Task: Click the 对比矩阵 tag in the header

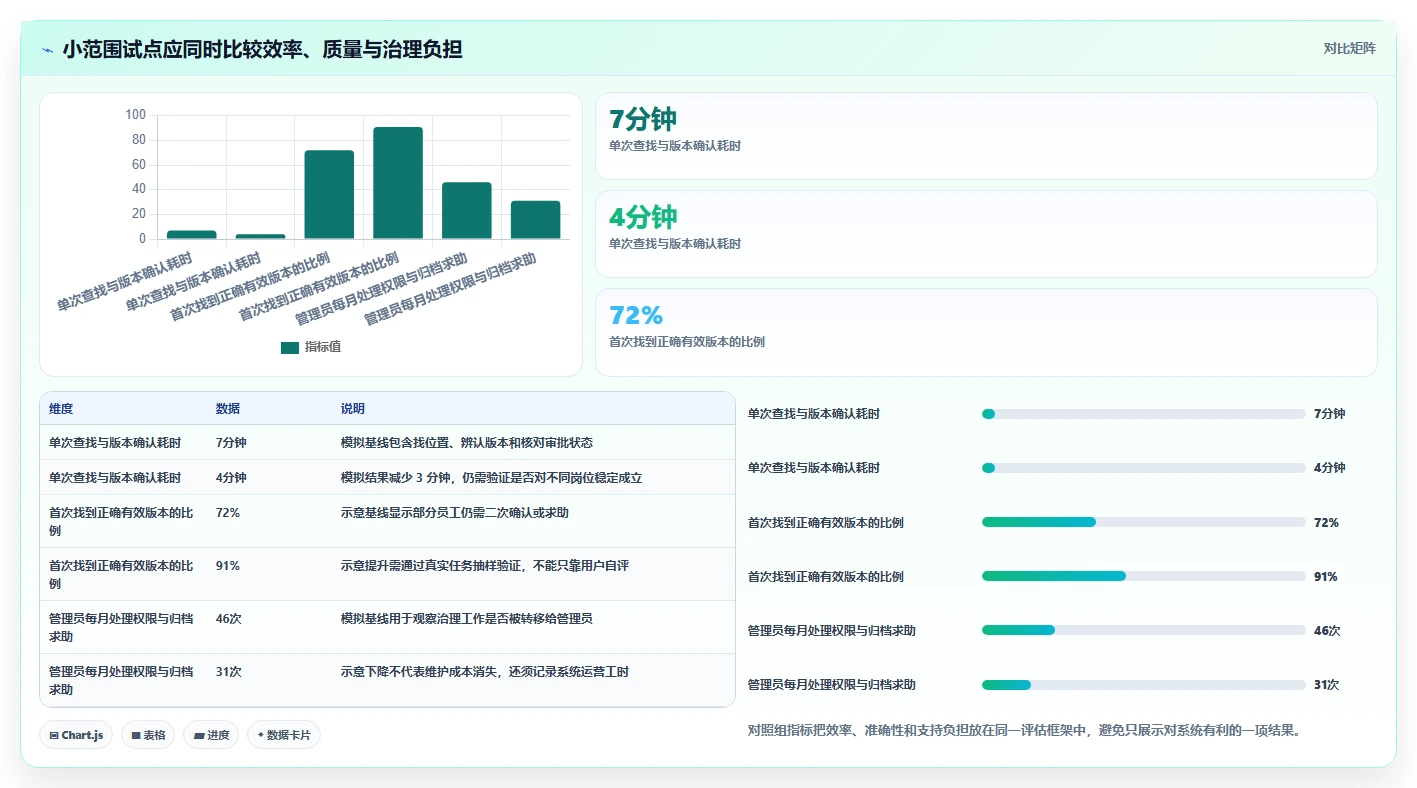Action: [1349, 48]
